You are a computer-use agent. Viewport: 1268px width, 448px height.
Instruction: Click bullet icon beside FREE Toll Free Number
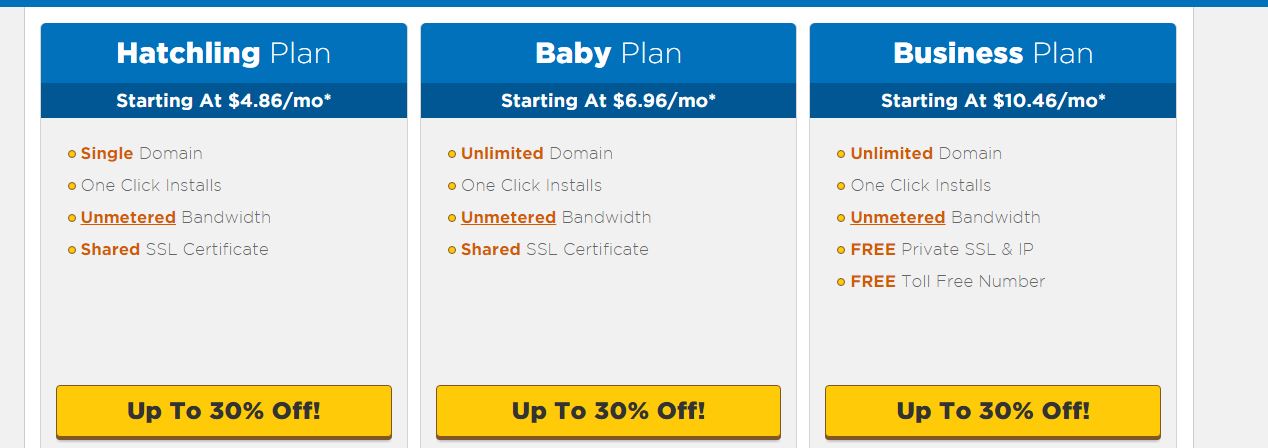point(842,282)
